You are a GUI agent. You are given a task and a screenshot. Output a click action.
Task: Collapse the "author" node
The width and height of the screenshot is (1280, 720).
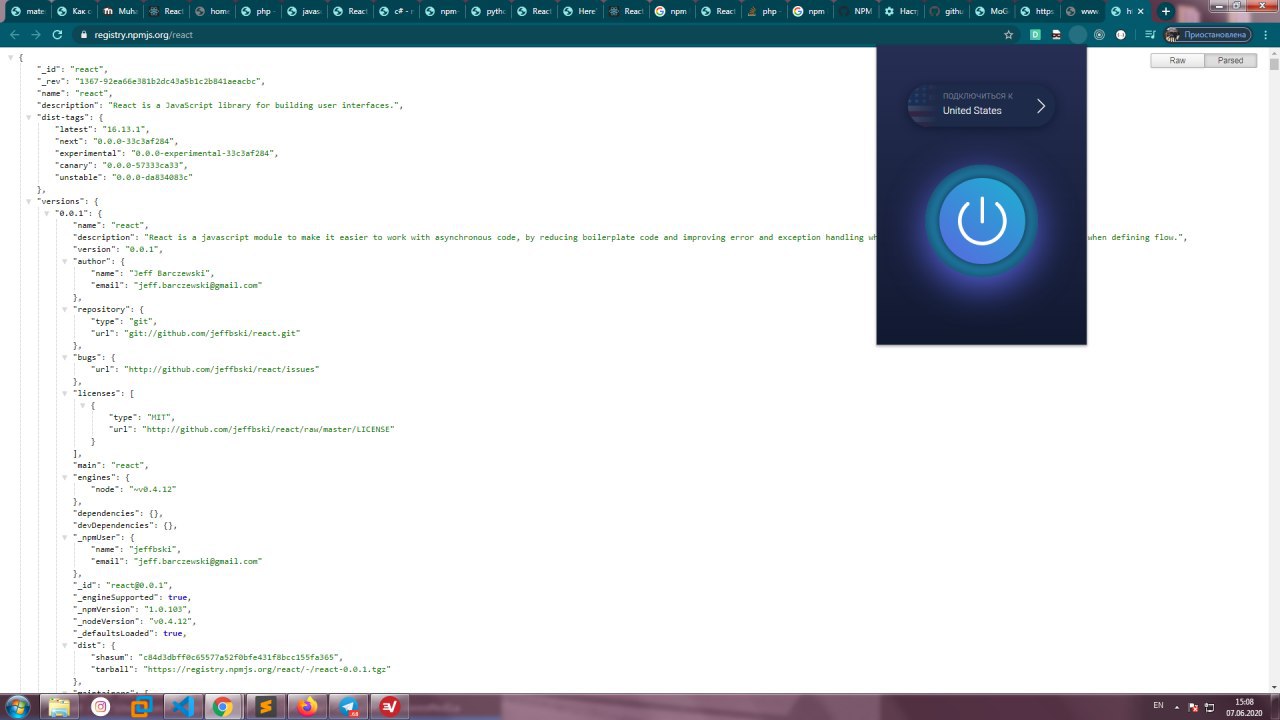coord(64,262)
